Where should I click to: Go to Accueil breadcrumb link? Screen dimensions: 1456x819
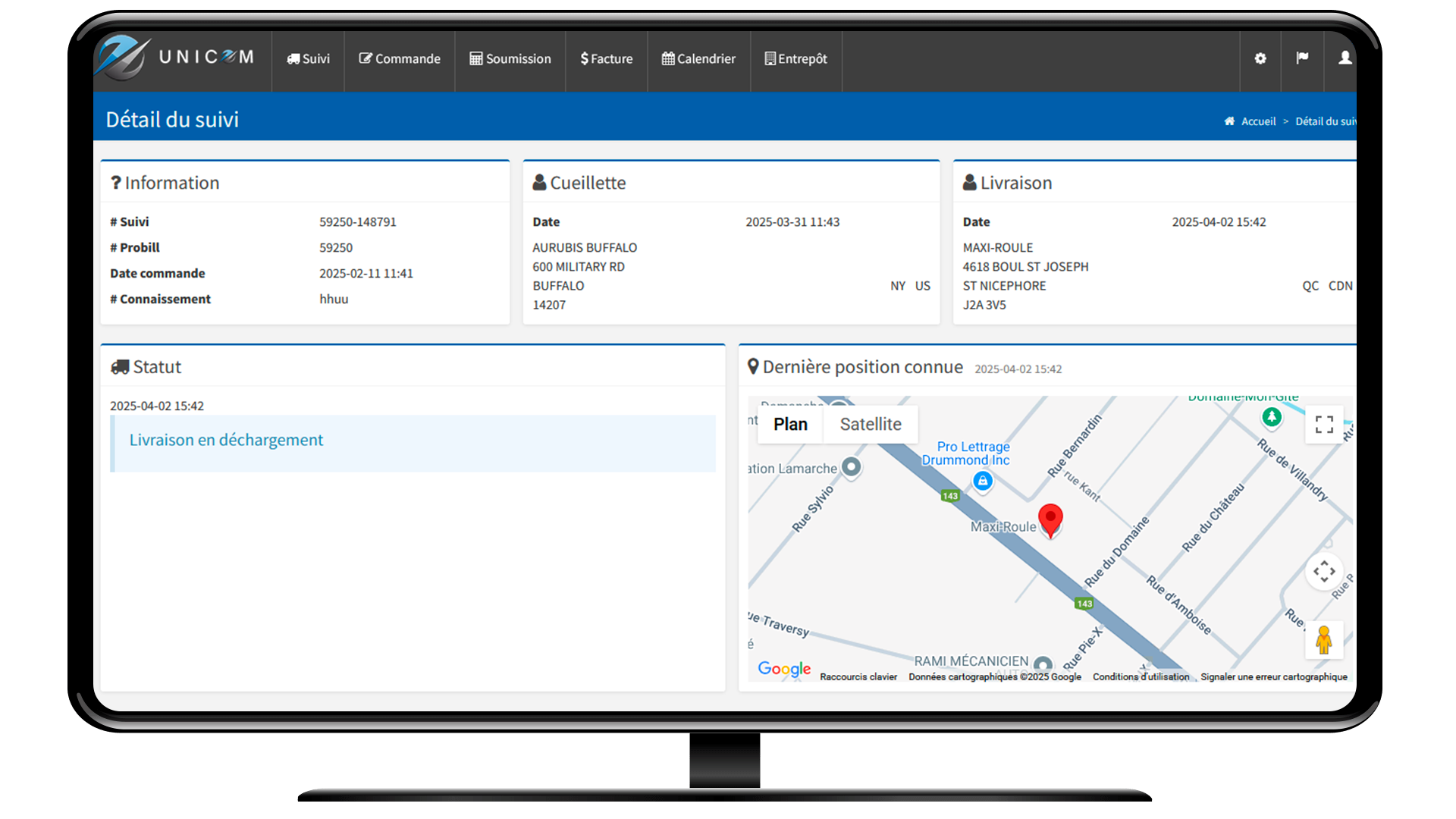click(x=1258, y=121)
